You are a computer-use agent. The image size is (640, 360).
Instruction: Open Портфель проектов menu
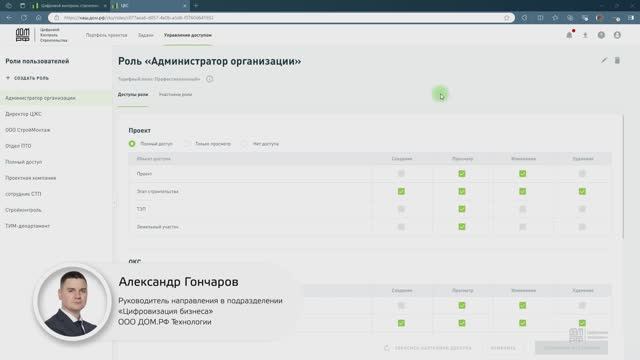(x=107, y=36)
